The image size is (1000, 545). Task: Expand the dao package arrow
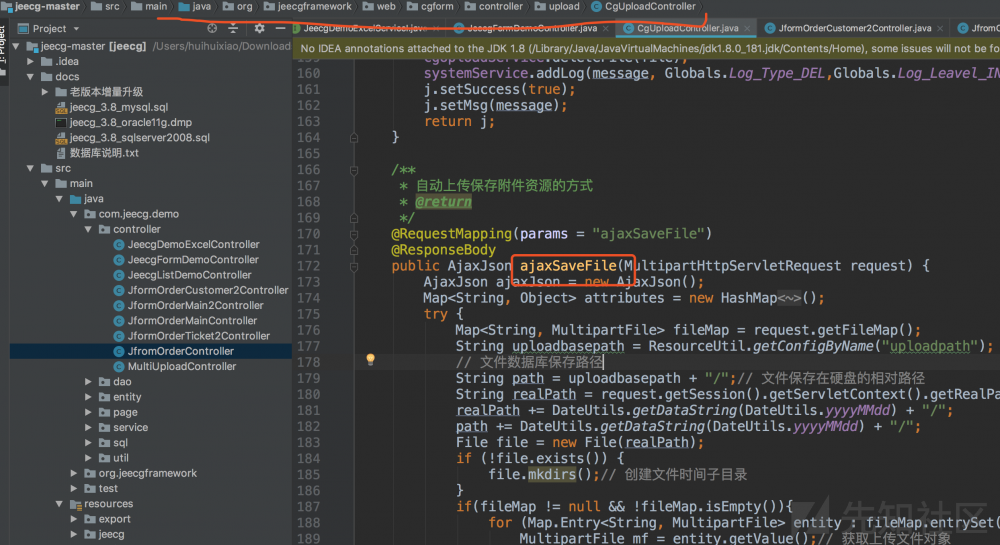tap(88, 382)
